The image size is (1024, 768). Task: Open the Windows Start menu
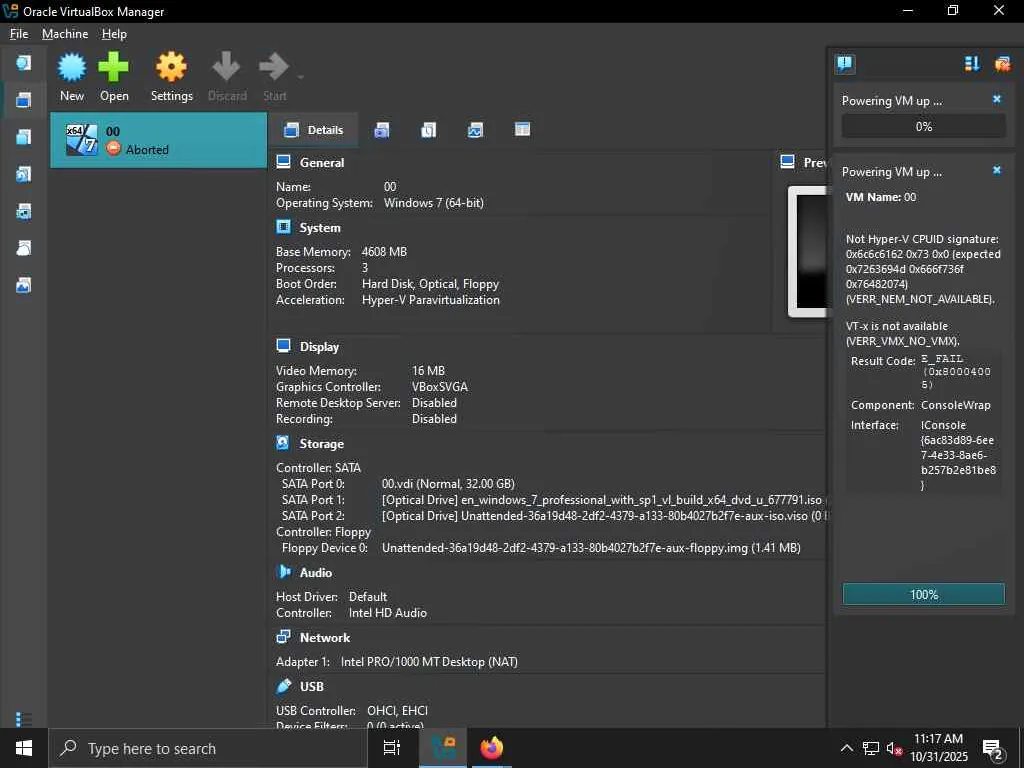tap(24, 748)
